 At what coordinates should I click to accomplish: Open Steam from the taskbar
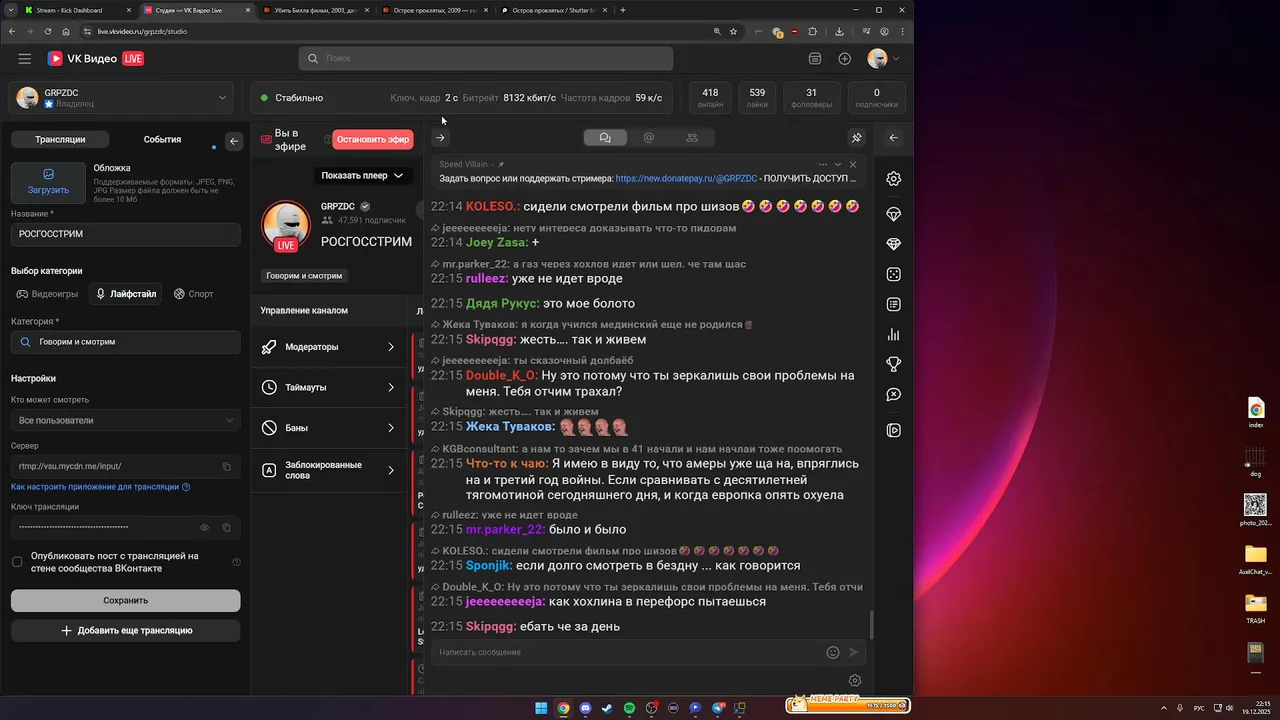607,708
